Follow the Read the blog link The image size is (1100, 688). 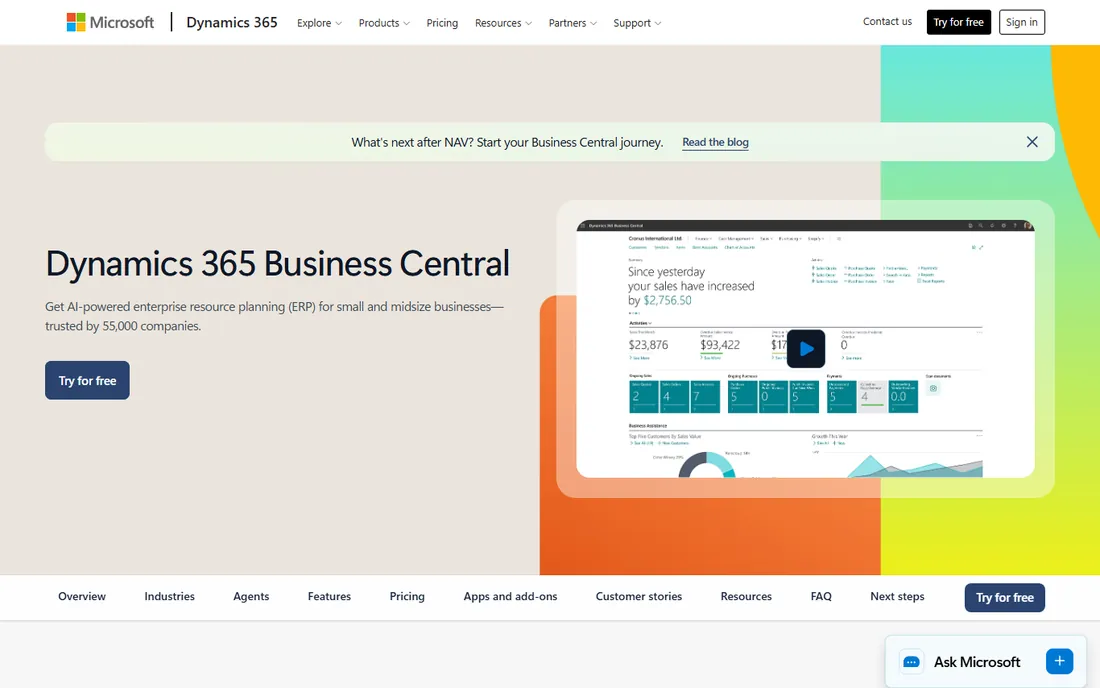tap(715, 142)
